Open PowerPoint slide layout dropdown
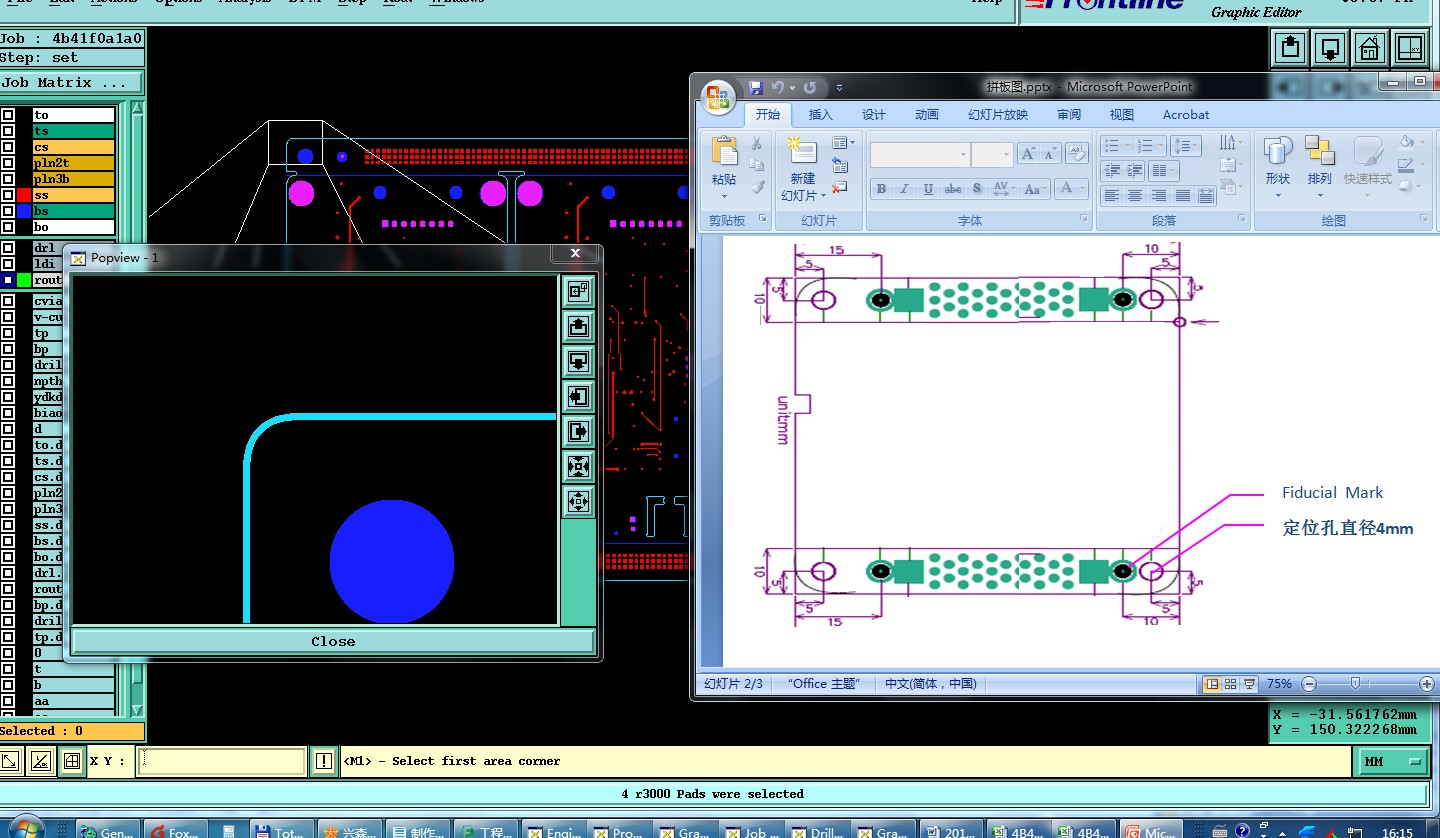 [x=843, y=144]
